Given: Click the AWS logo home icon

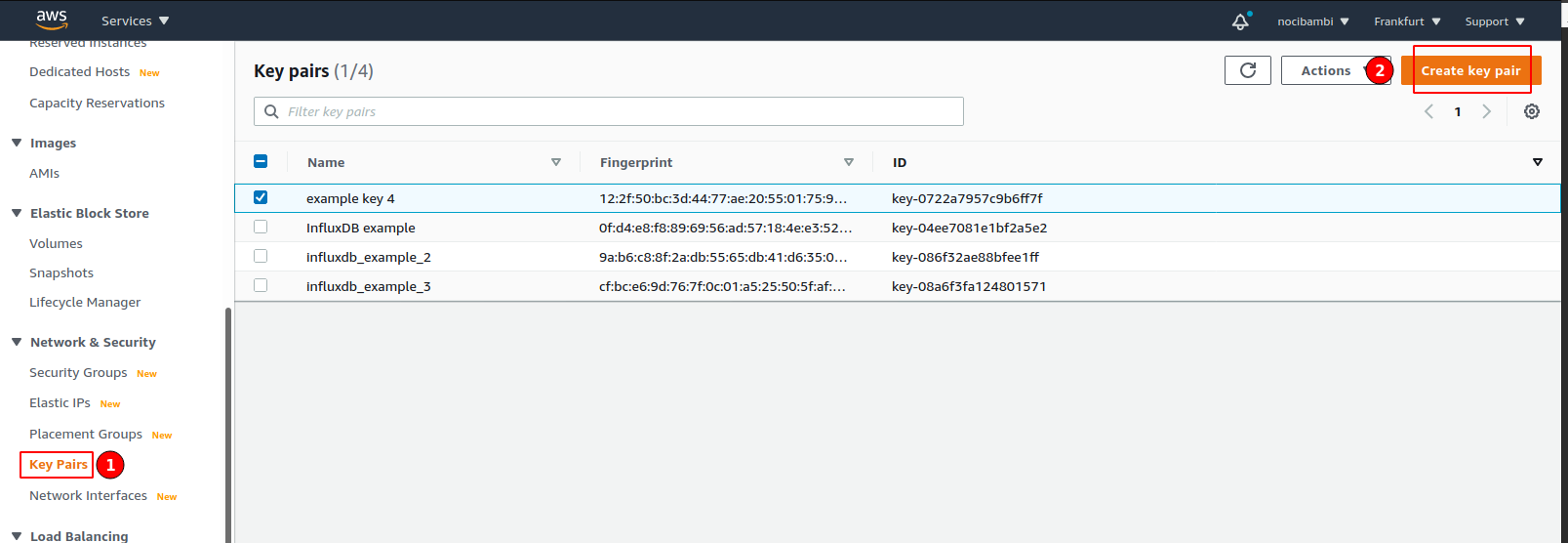Looking at the screenshot, I should pyautogui.click(x=51, y=20).
